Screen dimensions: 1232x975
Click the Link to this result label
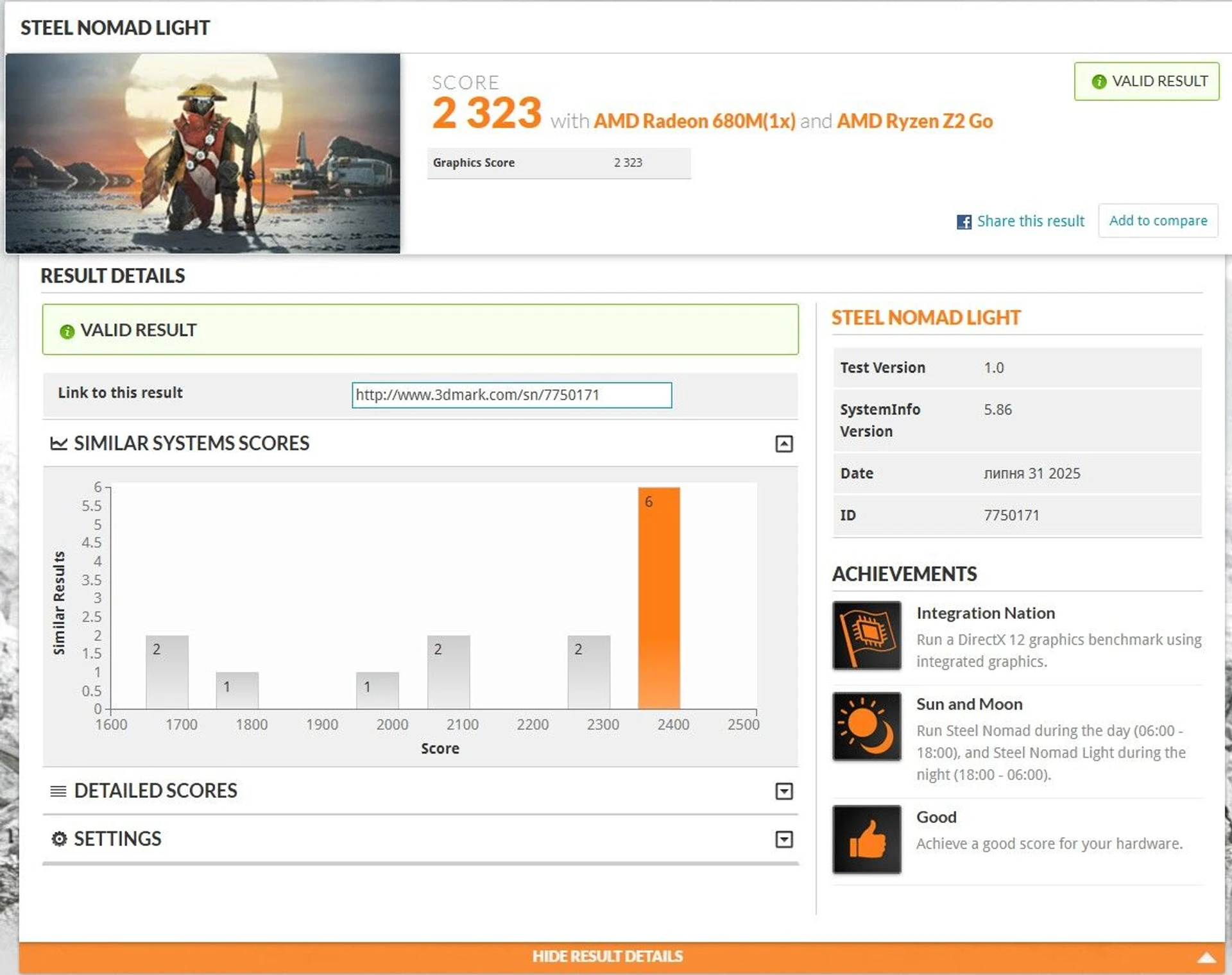point(120,393)
